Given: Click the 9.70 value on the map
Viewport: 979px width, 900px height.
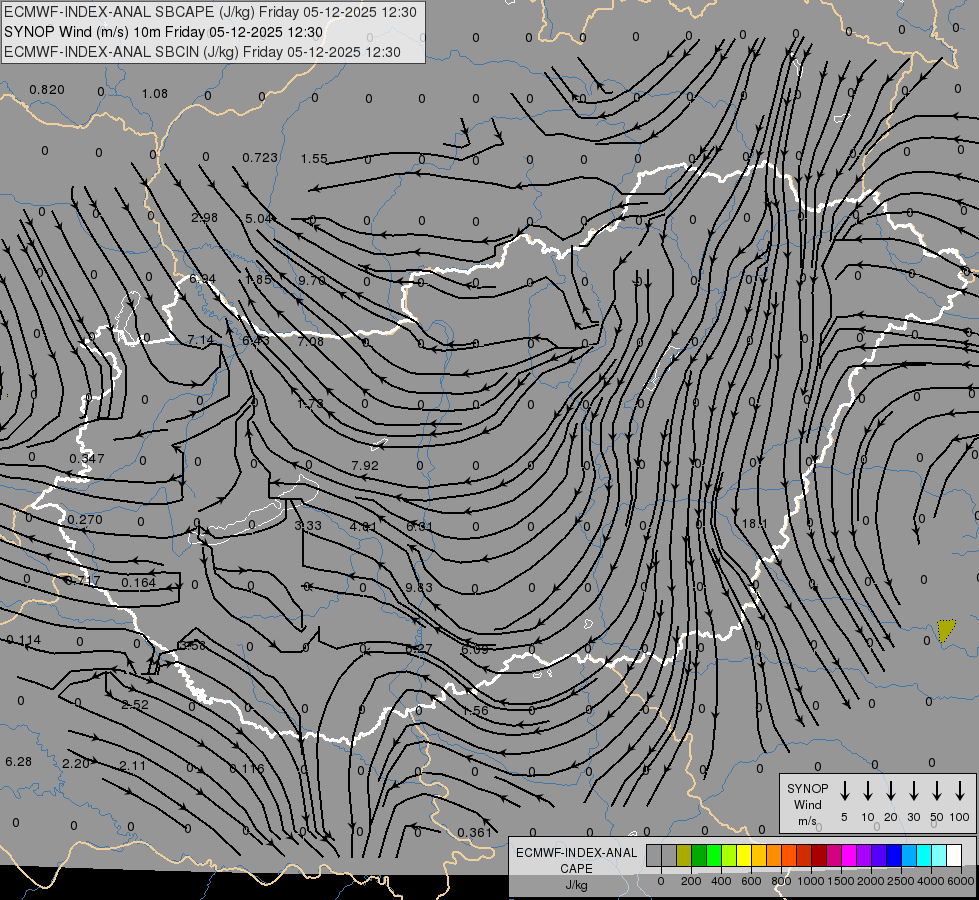Looking at the screenshot, I should point(312,280).
